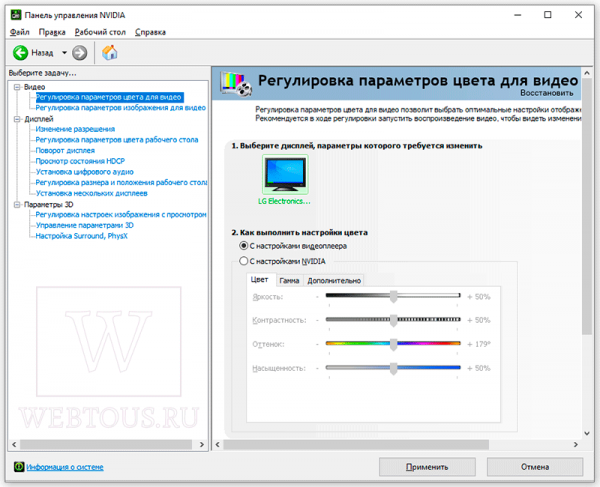Switch to the Гамма tab

coord(289,281)
